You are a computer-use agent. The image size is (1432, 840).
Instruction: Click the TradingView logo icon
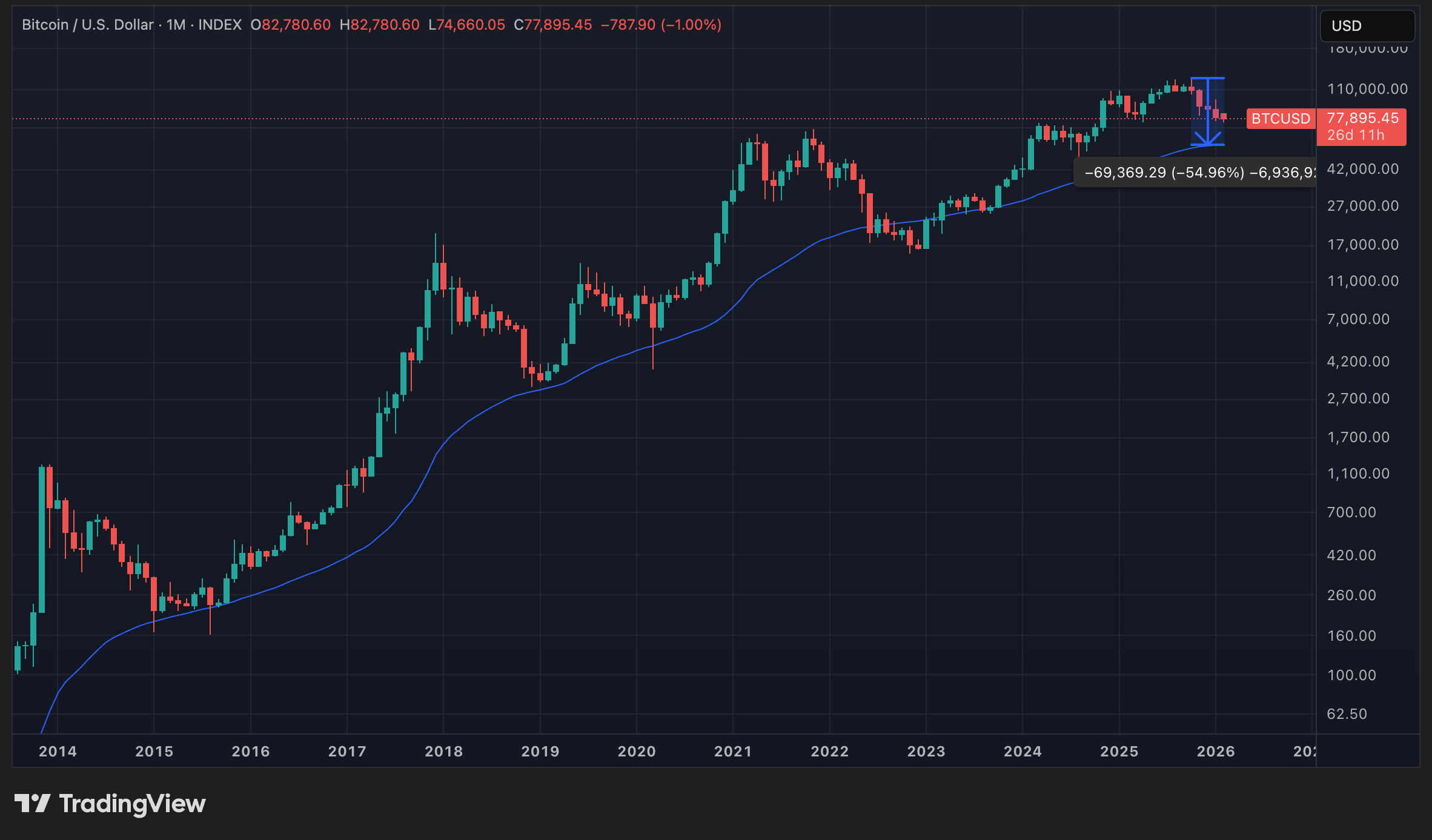point(32,804)
